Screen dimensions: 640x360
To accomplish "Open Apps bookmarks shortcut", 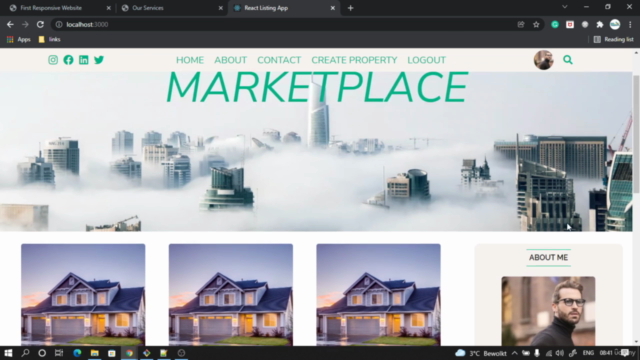I will click(x=19, y=40).
